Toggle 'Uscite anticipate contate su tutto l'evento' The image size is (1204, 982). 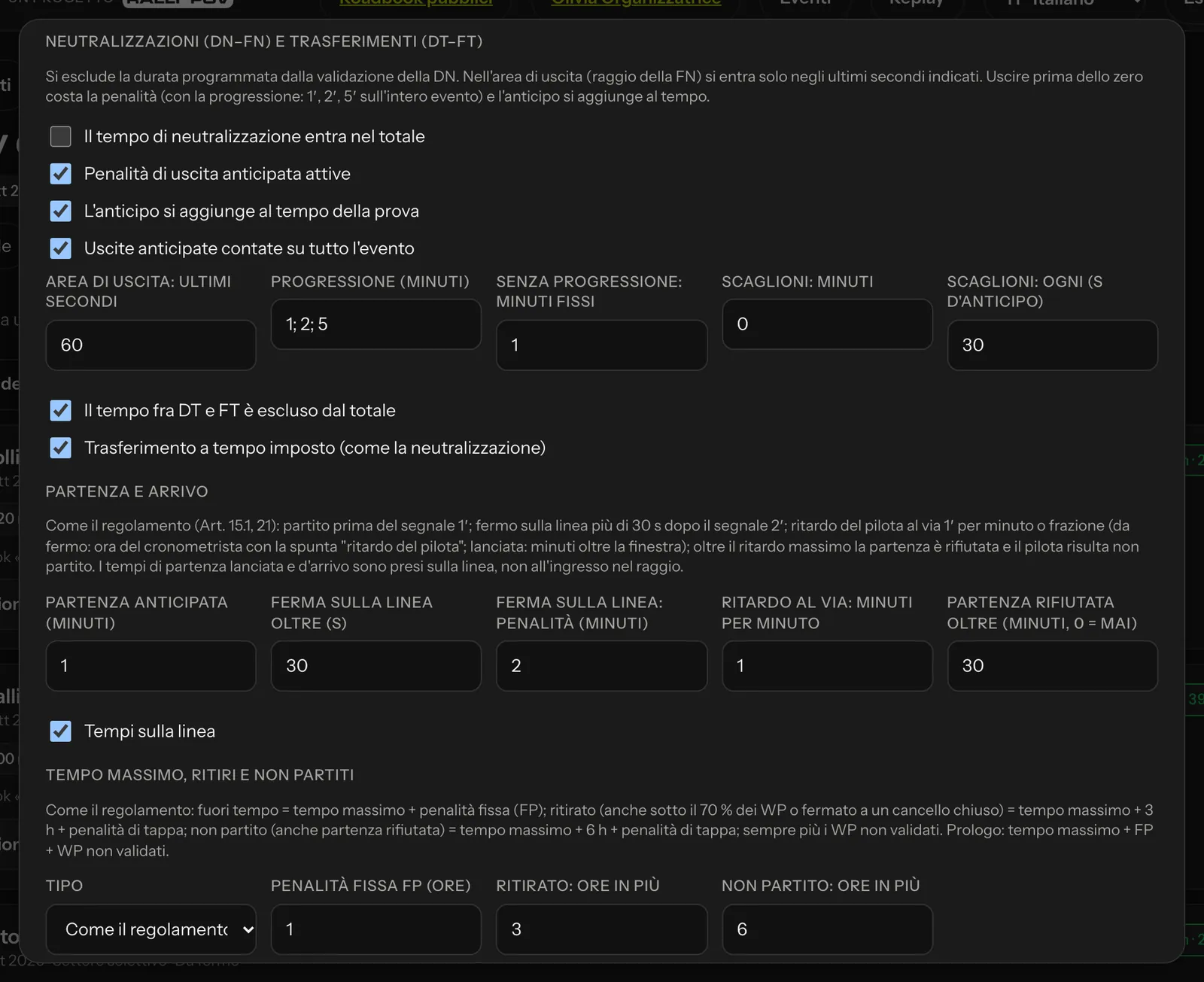coord(60,248)
